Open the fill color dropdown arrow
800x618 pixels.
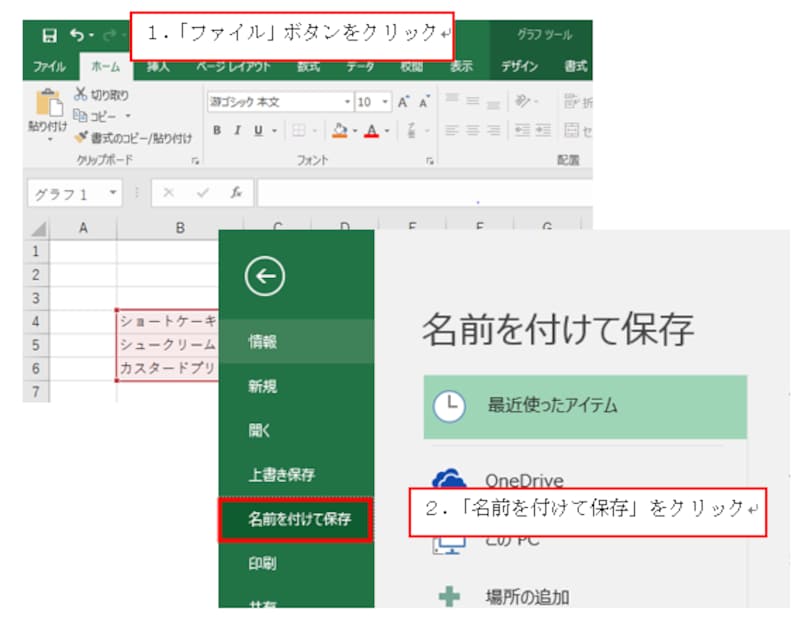pos(357,132)
